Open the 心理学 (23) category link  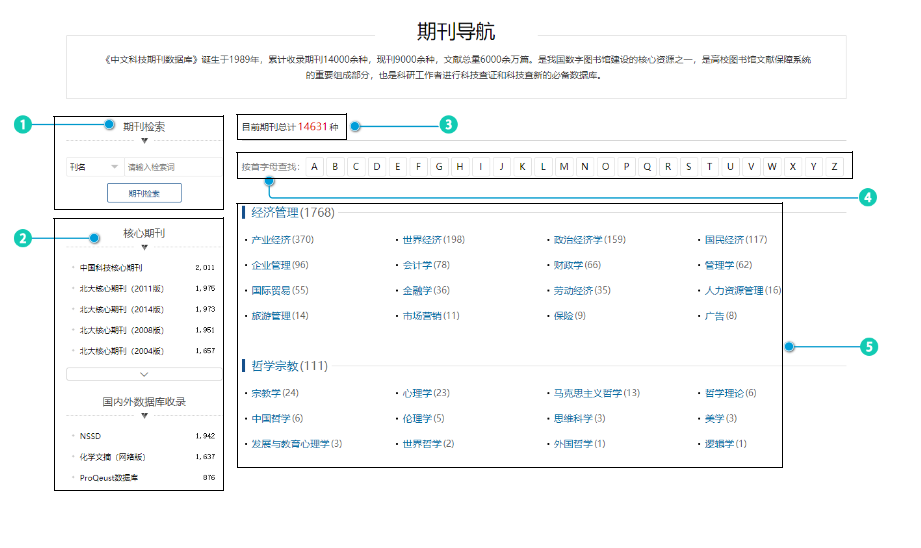pos(425,393)
